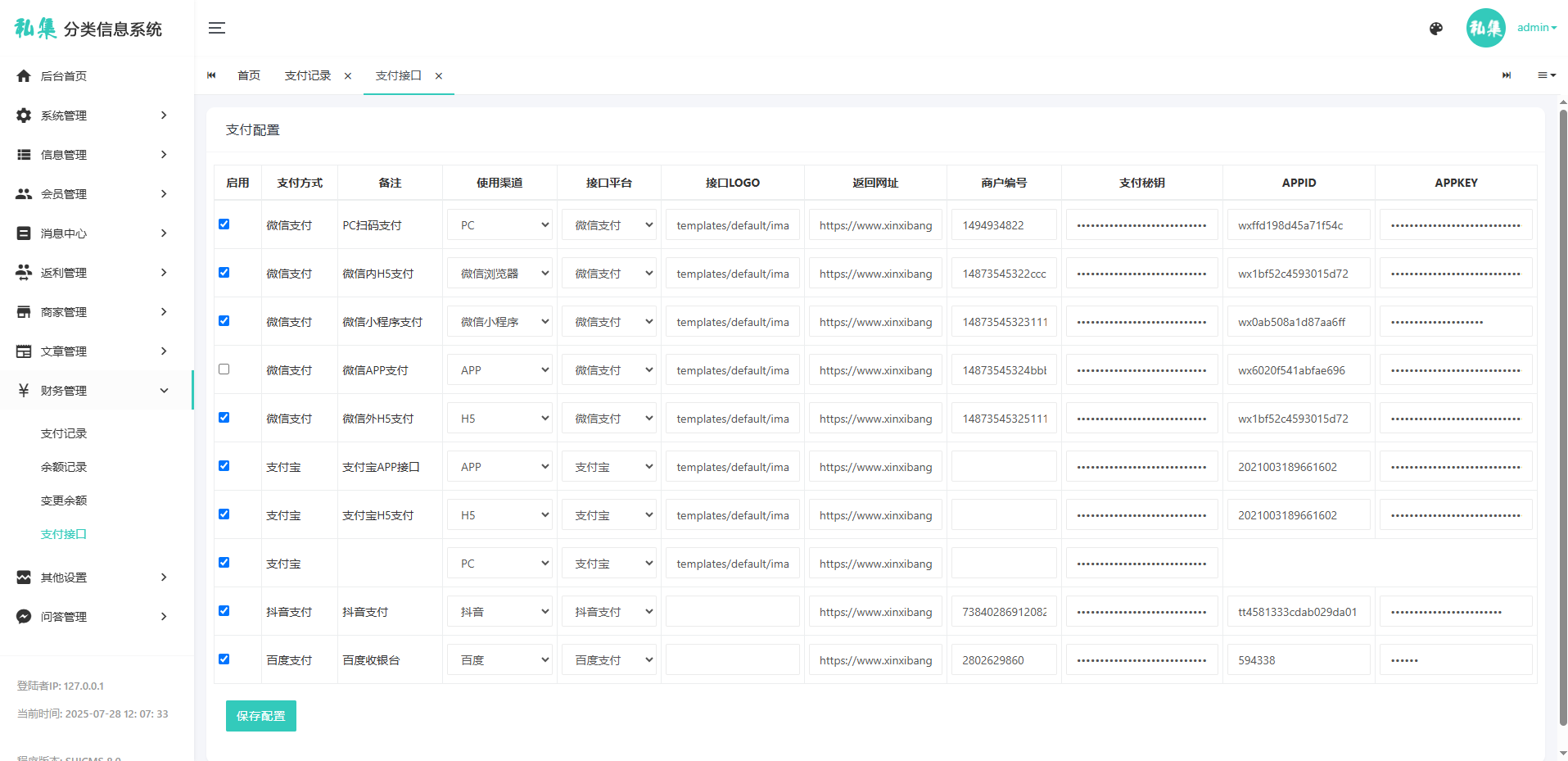Image resolution: width=1568 pixels, height=761 pixels.
Task: Open the theme palette icon
Action: click(x=1435, y=29)
